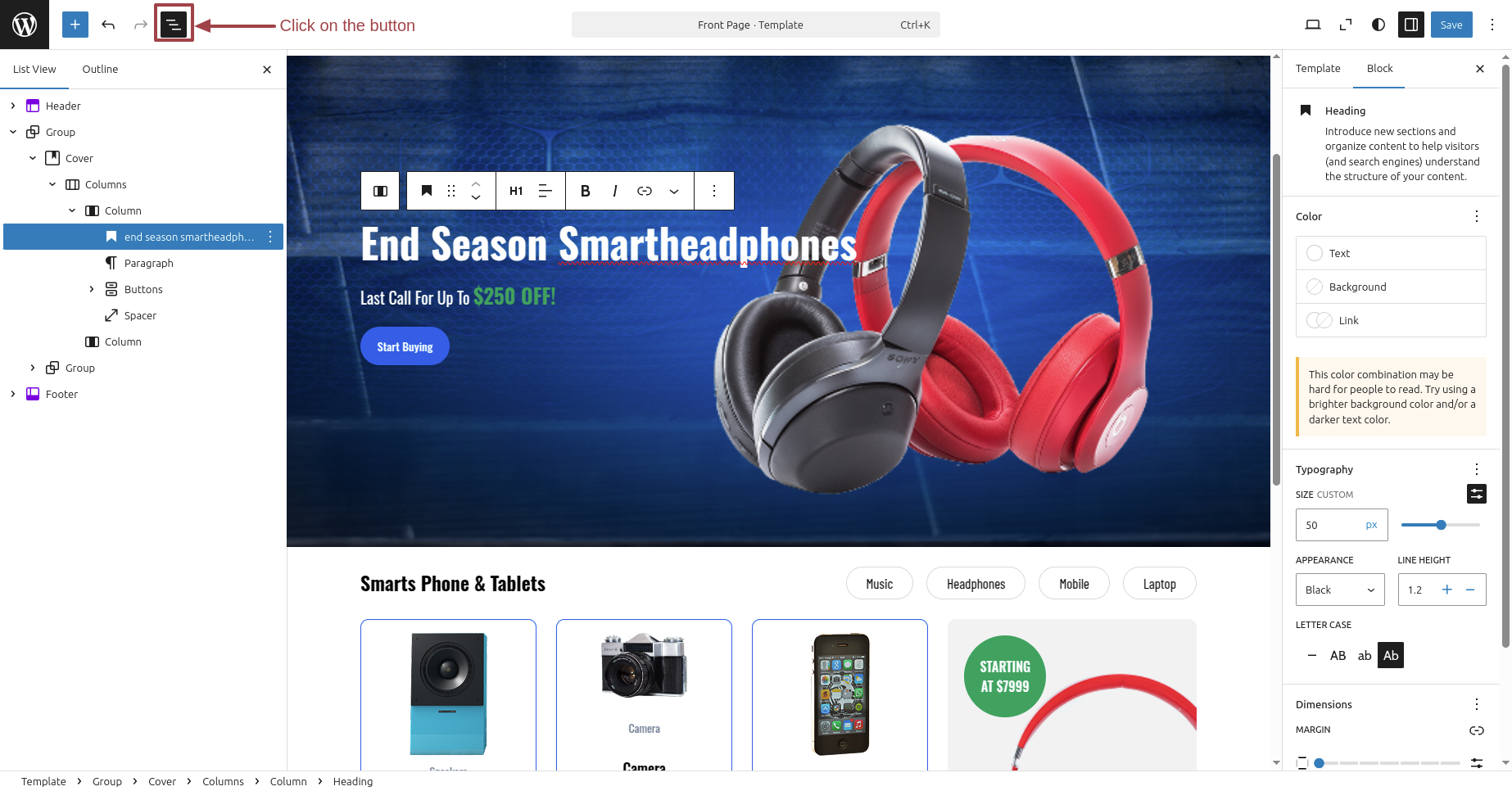The height and width of the screenshot is (791, 1512).
Task: Open the Appearance dropdown showing Black
Action: point(1340,590)
